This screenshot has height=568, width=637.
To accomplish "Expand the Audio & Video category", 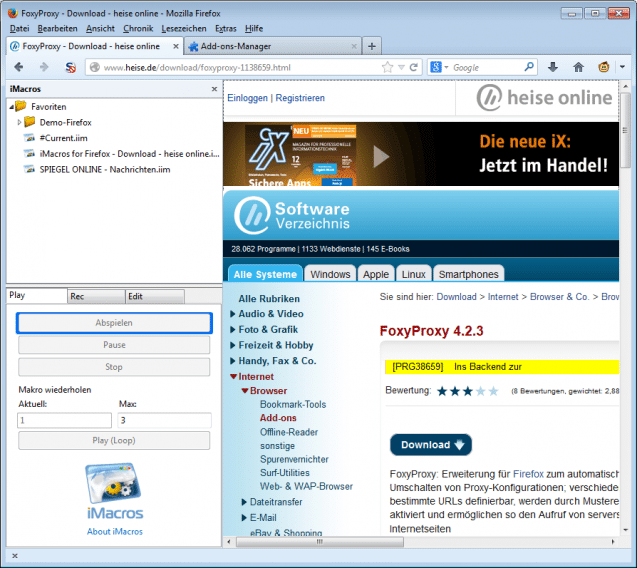I will pyautogui.click(x=232, y=314).
